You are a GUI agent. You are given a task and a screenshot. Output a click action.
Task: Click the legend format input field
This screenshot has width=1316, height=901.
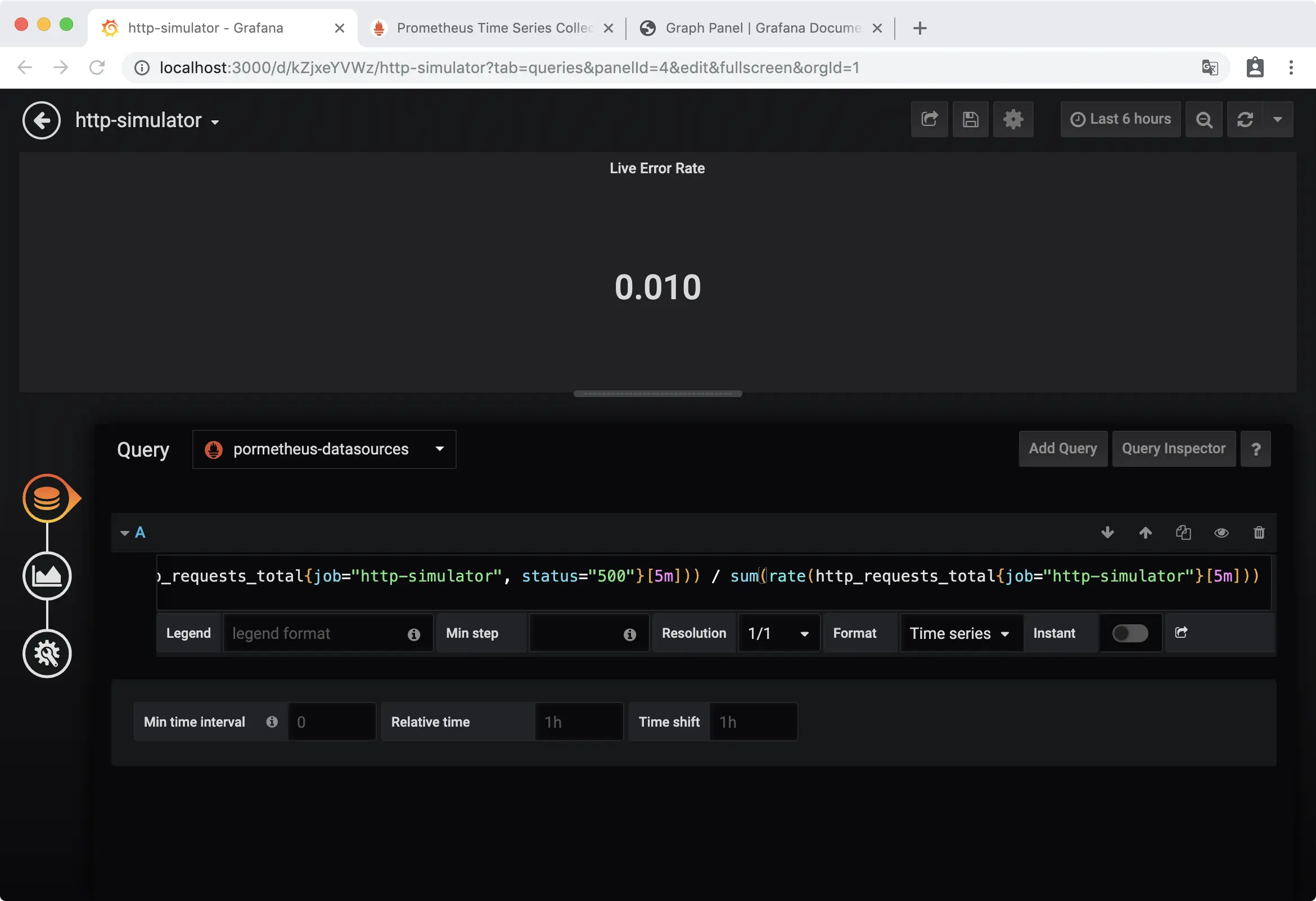coord(327,633)
